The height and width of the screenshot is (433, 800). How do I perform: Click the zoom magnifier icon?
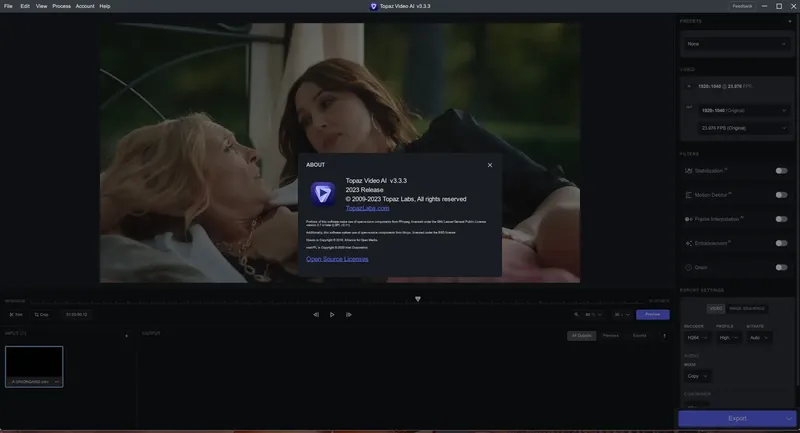(x=577, y=315)
